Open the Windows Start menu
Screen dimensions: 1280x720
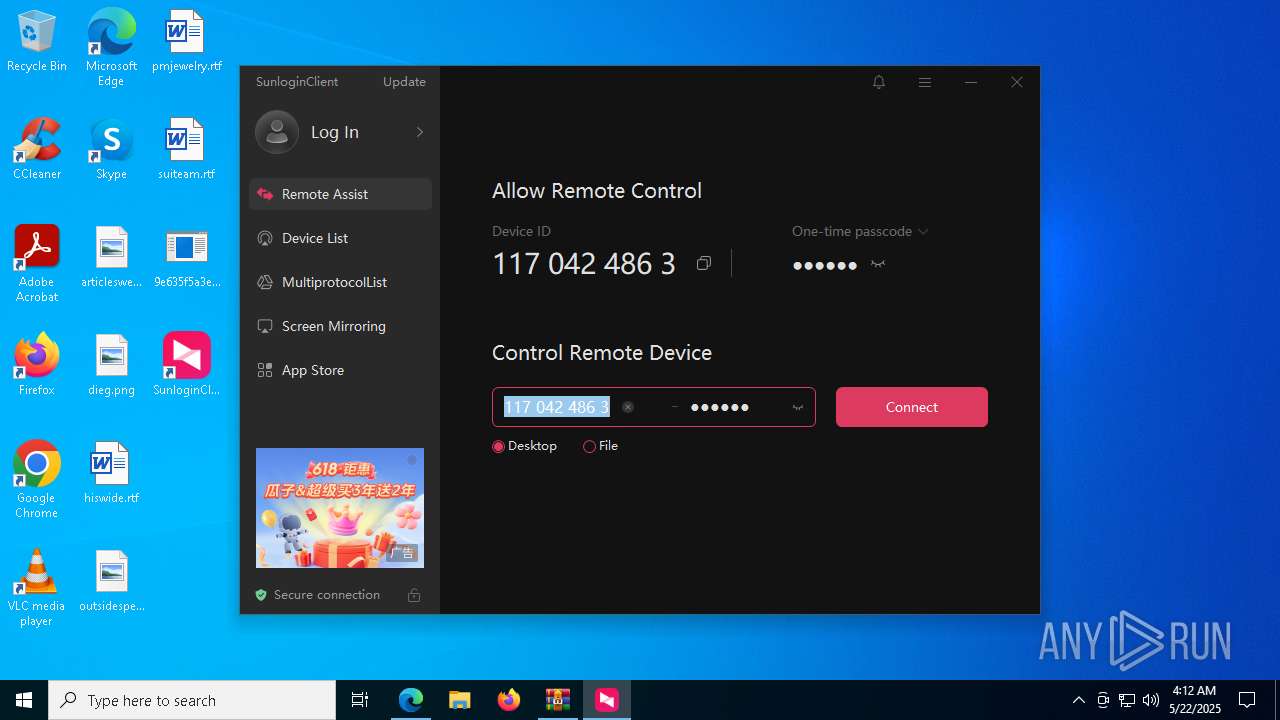pos(24,700)
